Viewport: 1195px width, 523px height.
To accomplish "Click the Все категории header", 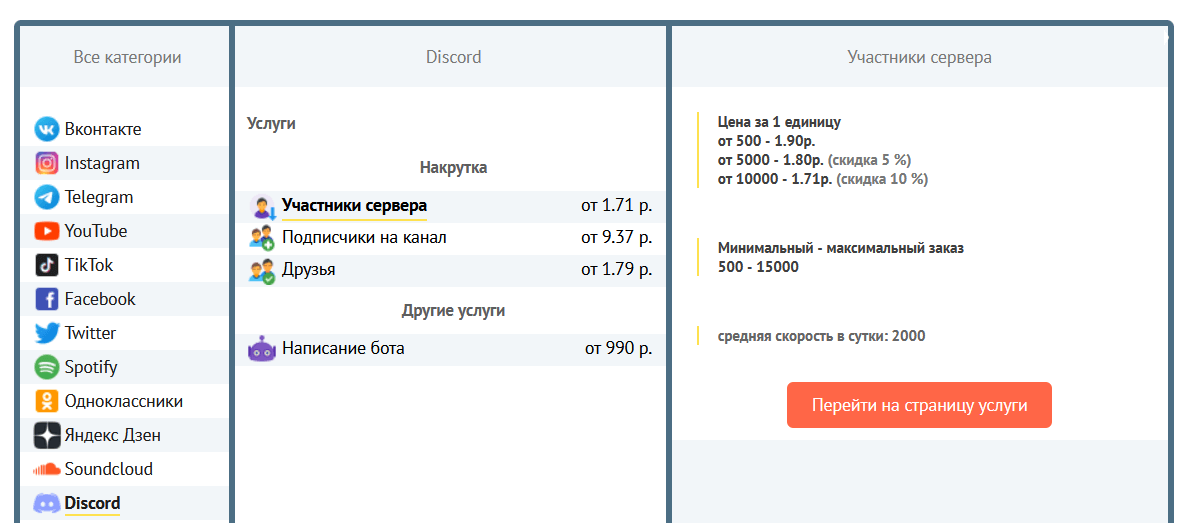I will pyautogui.click(x=127, y=58).
